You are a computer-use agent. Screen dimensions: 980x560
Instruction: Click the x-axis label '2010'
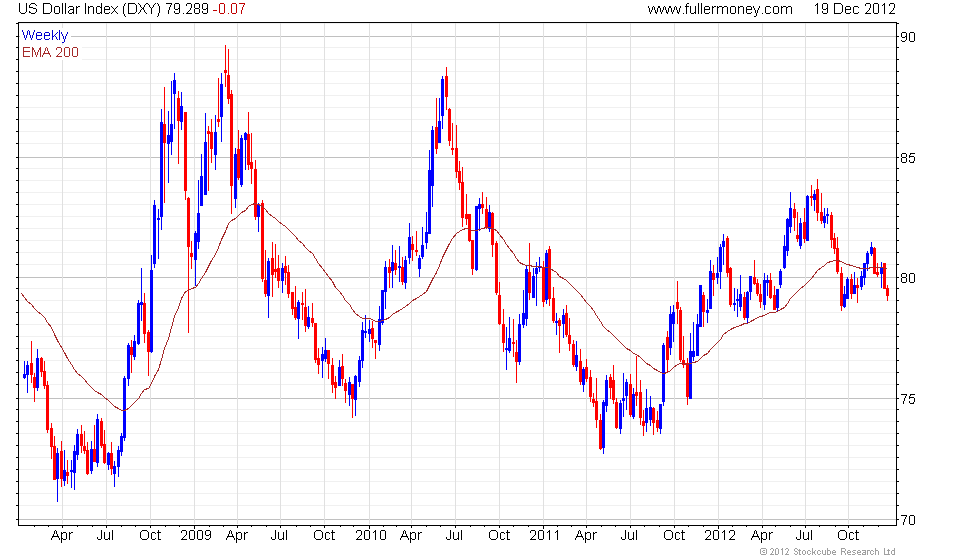(x=371, y=536)
